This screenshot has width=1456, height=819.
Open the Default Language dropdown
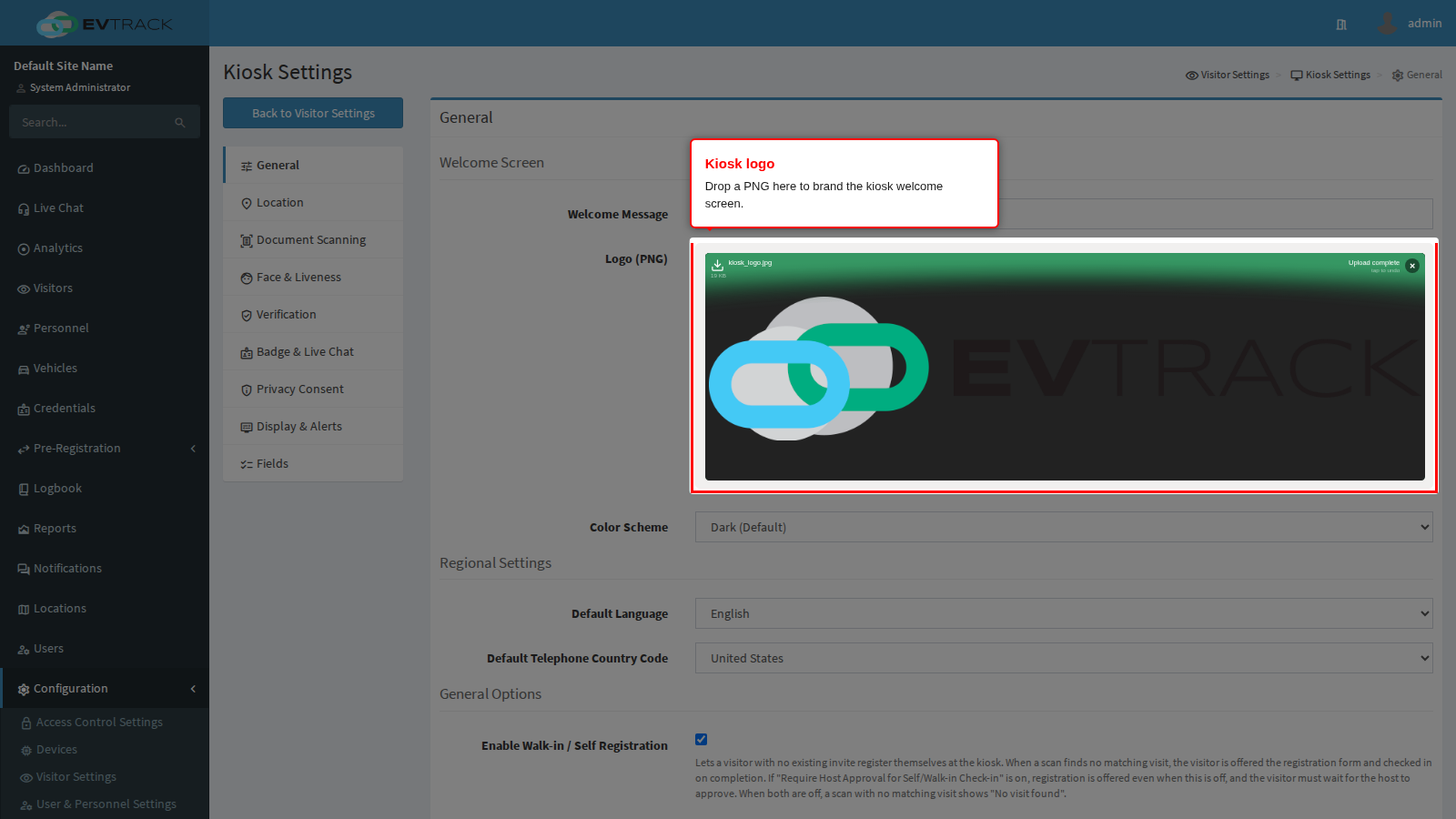tap(1064, 613)
